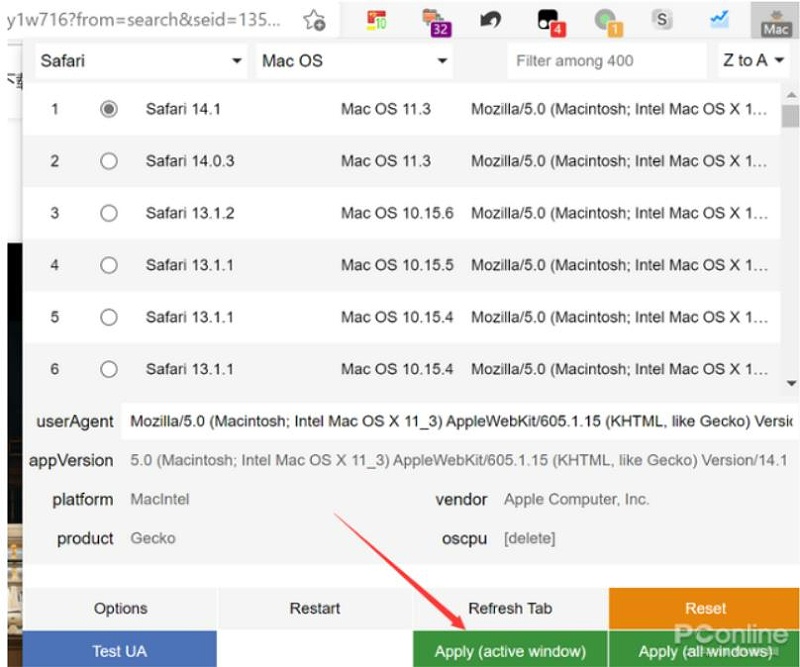This screenshot has width=800, height=667.
Task: Click the Apply (active window) button
Action: (510, 651)
